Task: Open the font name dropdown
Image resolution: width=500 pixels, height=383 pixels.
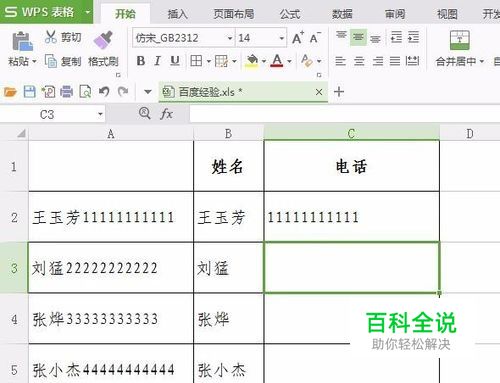Action: click(x=230, y=38)
